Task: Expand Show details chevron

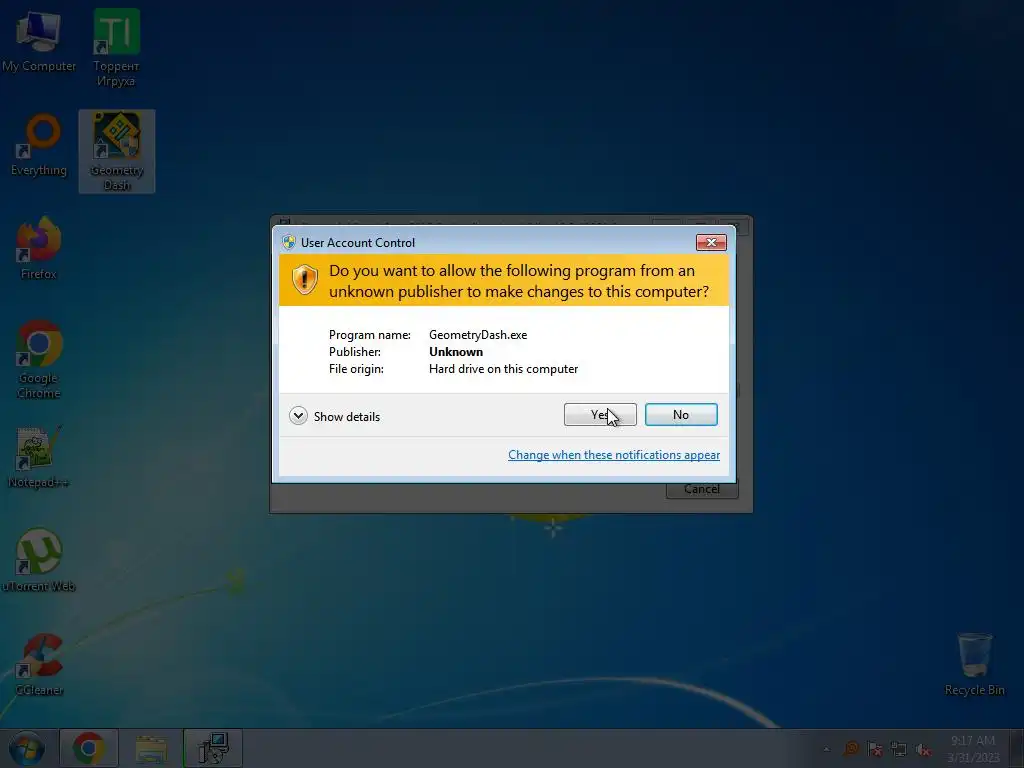Action: pos(298,416)
